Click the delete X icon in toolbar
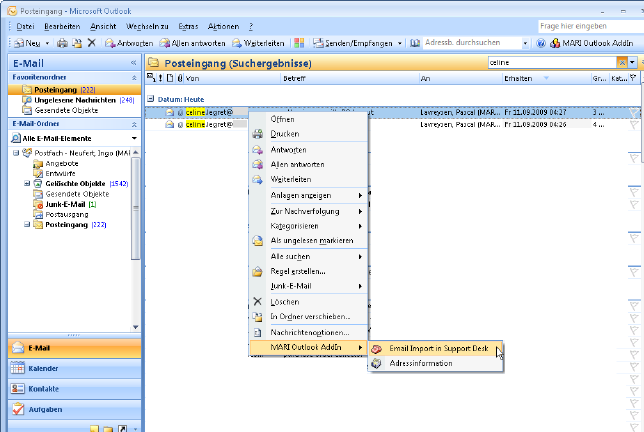 point(92,44)
